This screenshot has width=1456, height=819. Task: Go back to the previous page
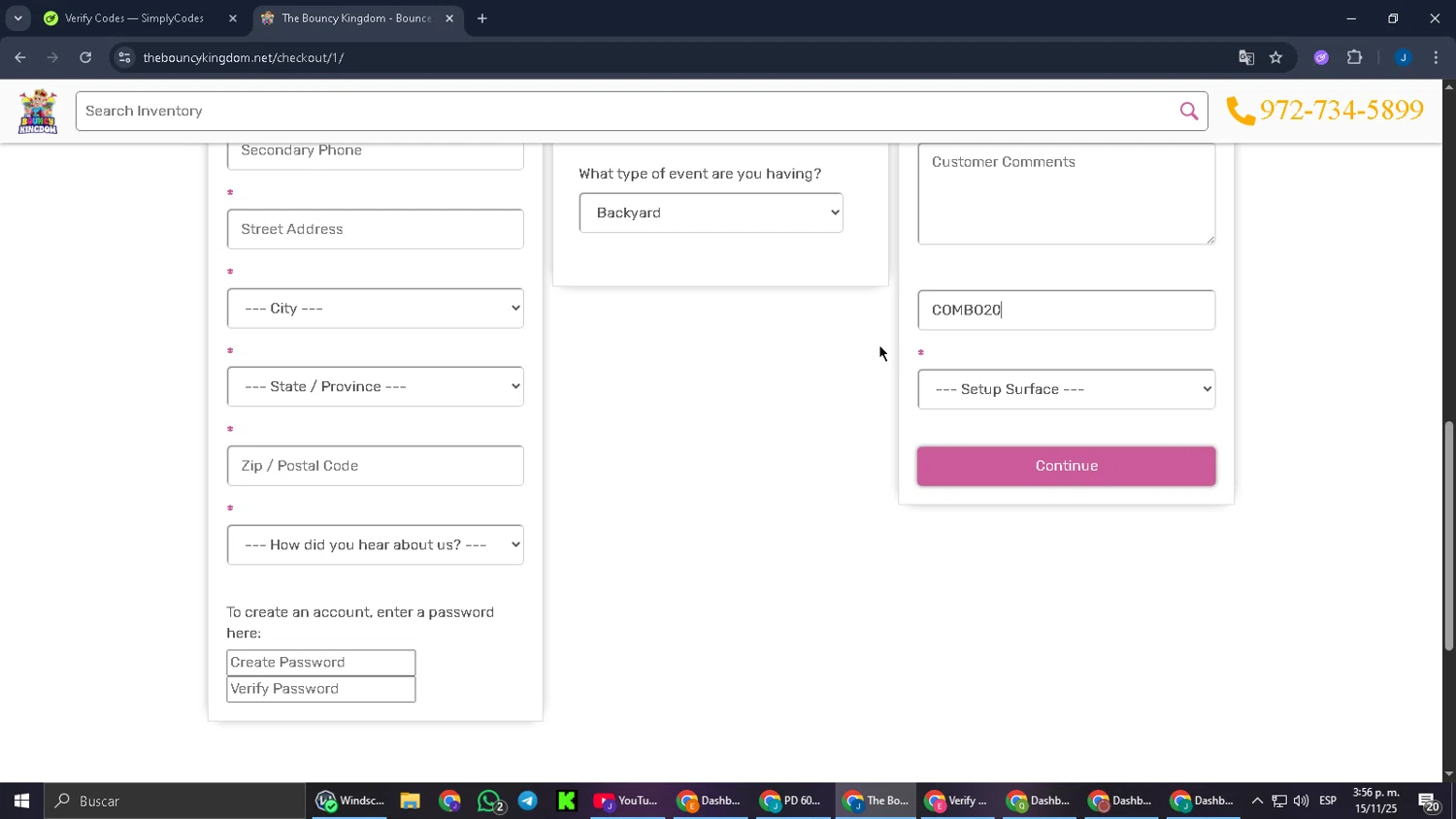pyautogui.click(x=20, y=57)
